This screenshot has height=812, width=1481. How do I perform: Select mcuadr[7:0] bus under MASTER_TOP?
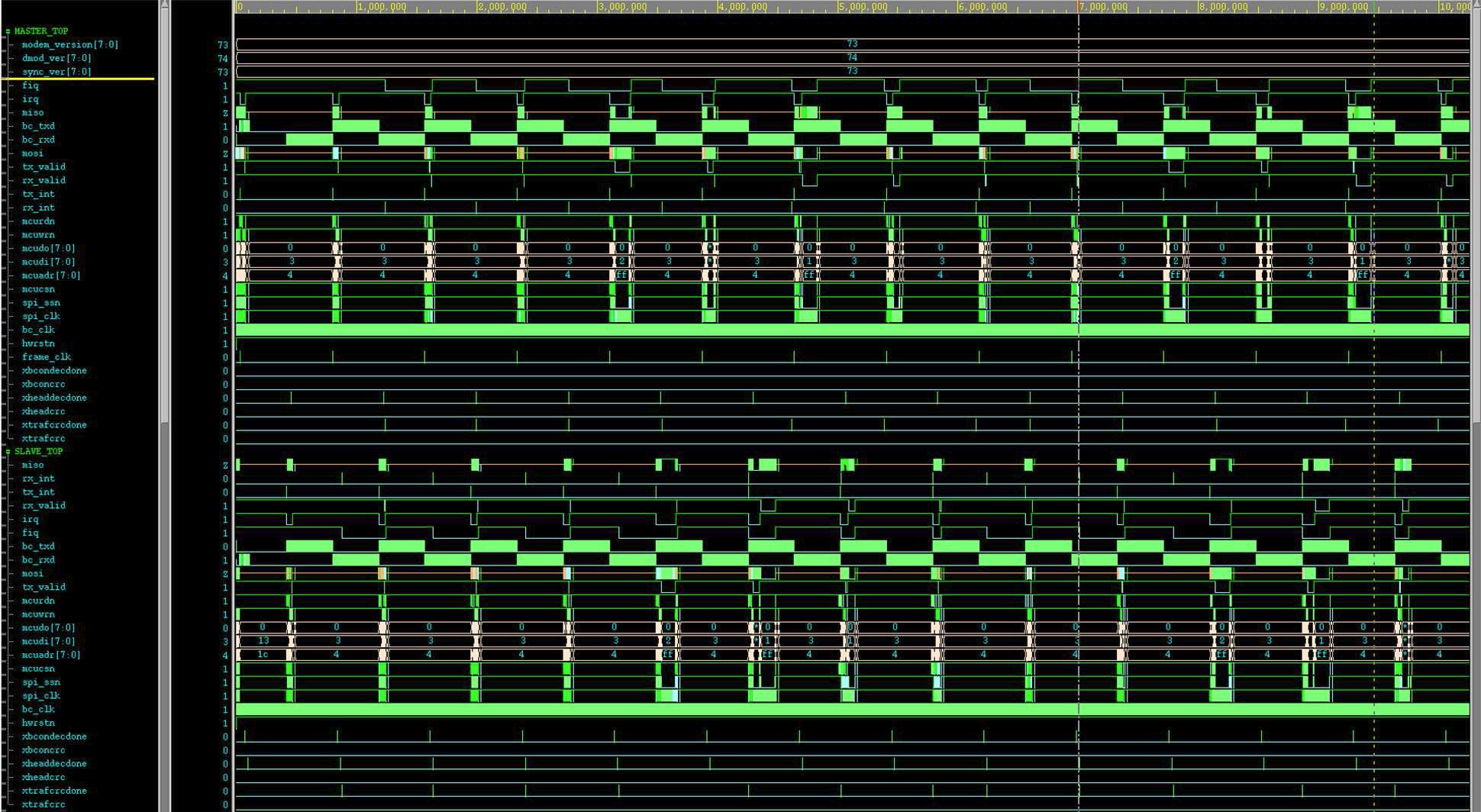point(50,275)
